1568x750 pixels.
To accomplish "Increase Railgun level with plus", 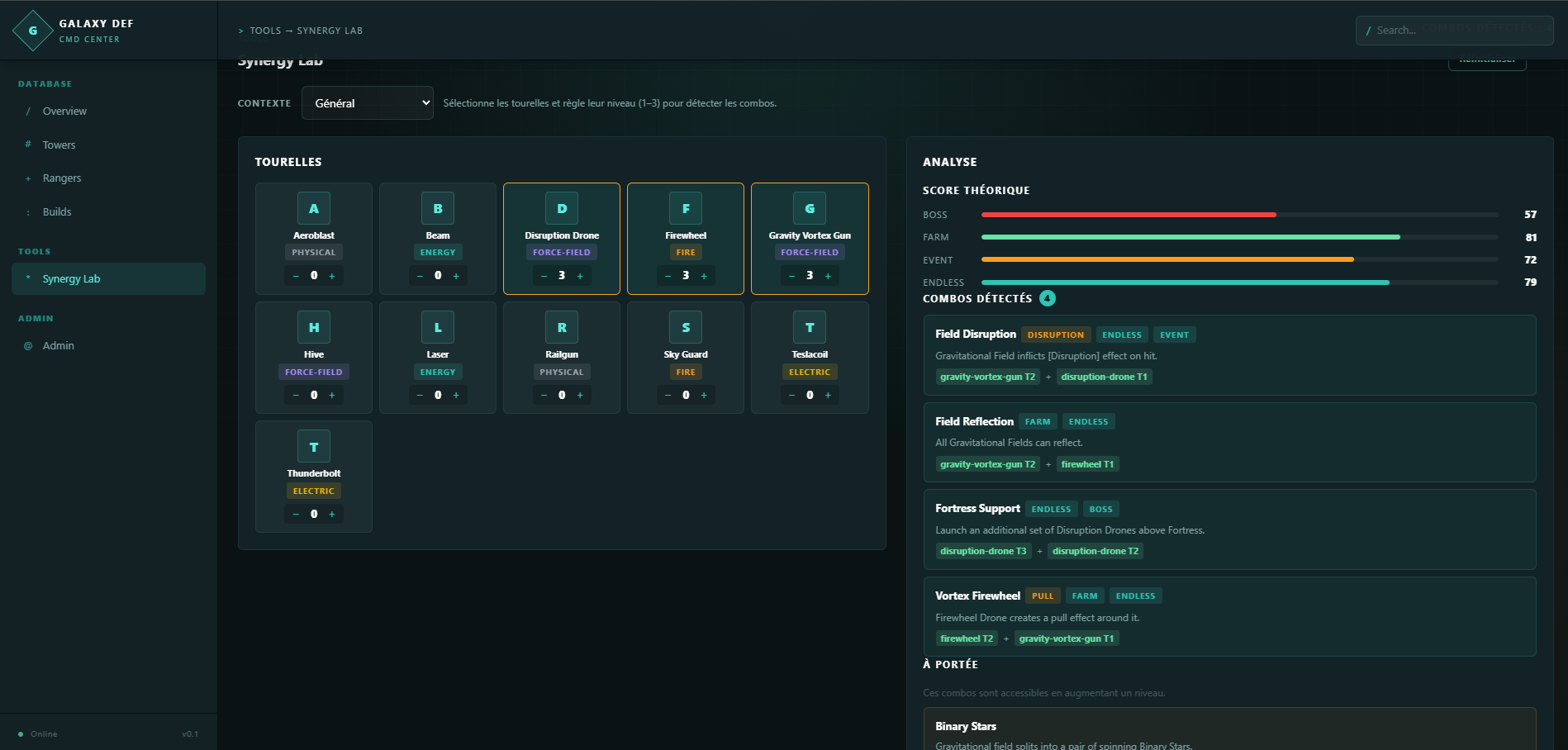I will point(580,395).
